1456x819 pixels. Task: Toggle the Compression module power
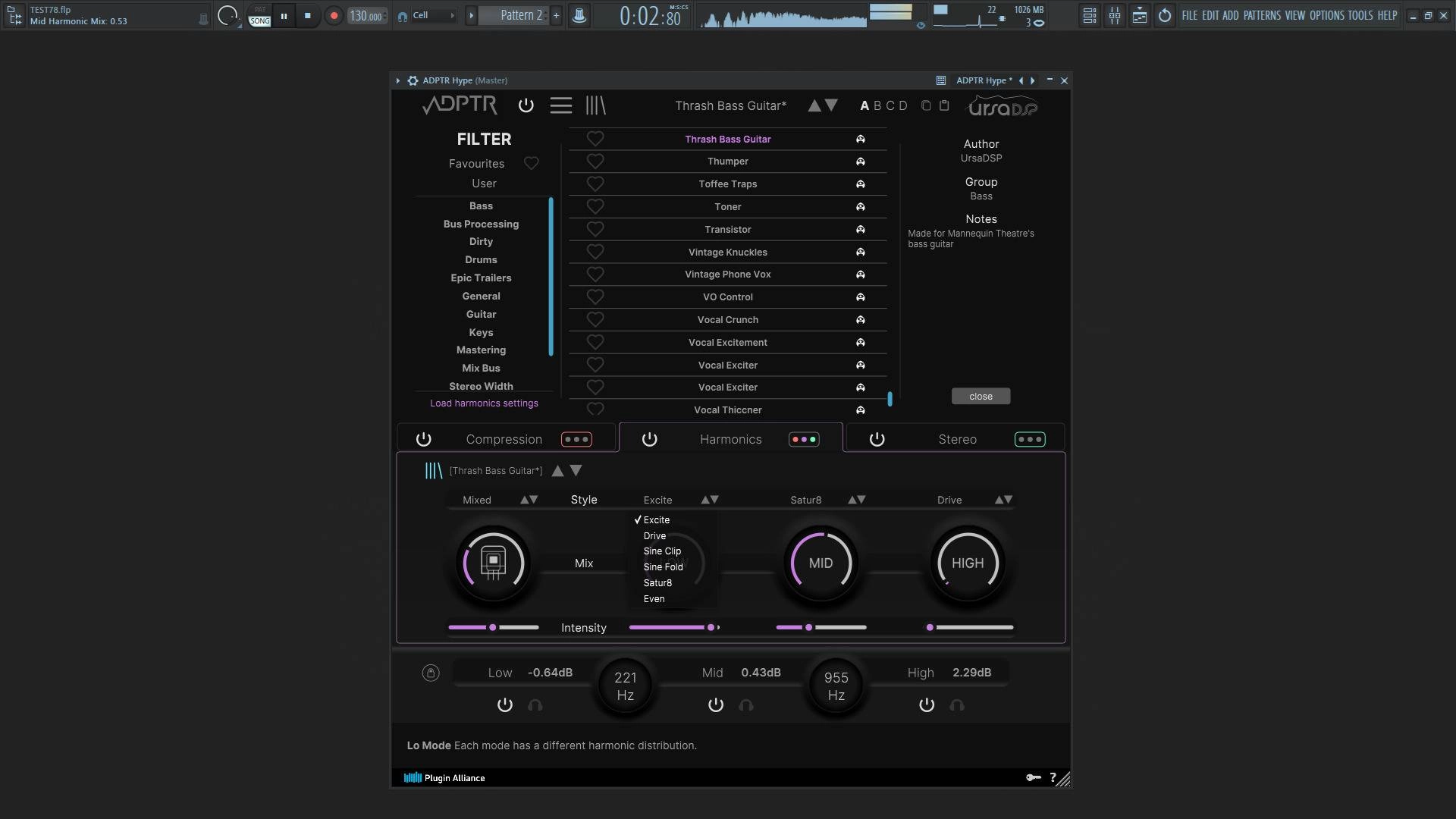pyautogui.click(x=424, y=439)
